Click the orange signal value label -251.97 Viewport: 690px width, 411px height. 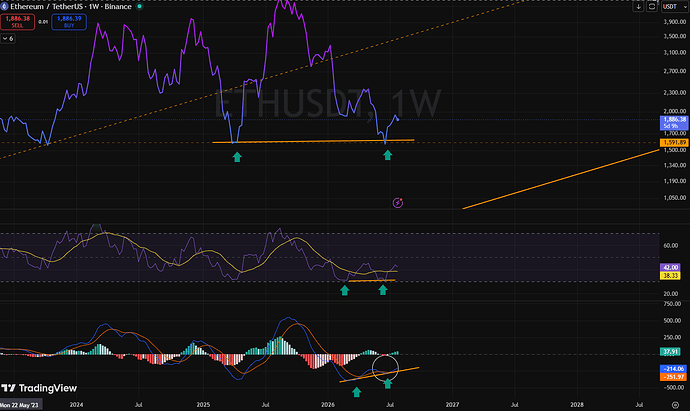click(673, 377)
